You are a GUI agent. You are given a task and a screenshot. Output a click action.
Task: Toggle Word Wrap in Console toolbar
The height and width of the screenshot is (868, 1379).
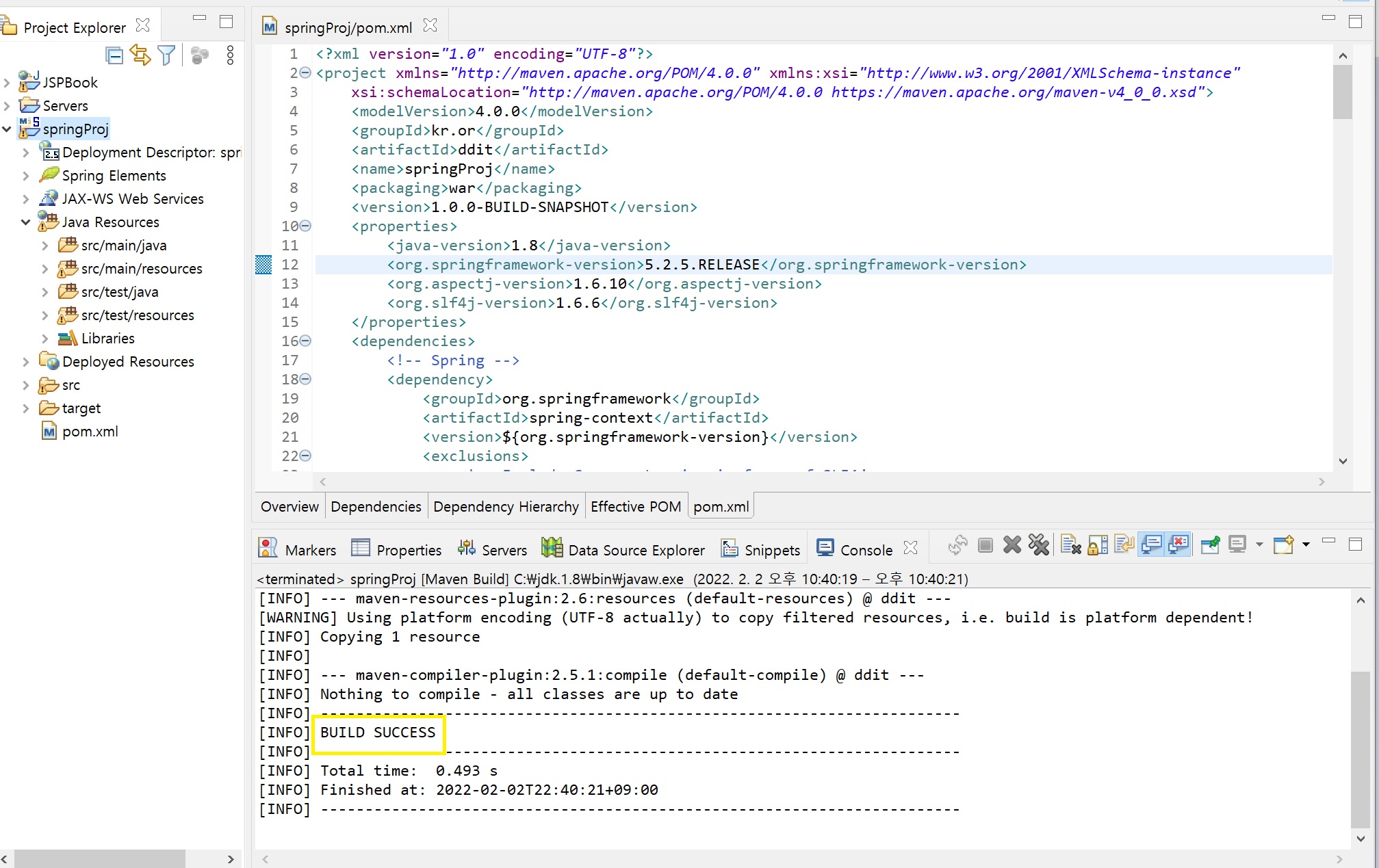click(1124, 545)
